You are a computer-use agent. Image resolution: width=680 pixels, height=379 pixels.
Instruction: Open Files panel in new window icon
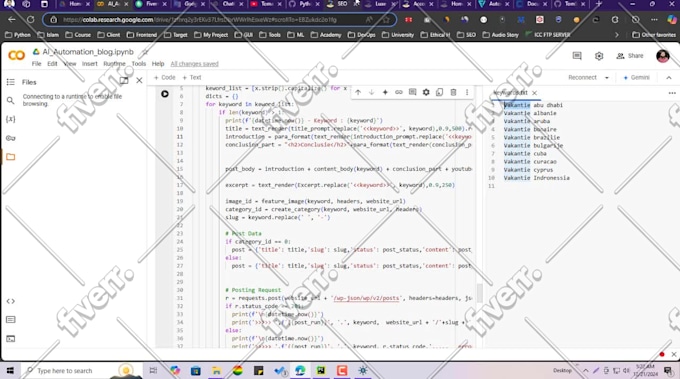tap(124, 81)
